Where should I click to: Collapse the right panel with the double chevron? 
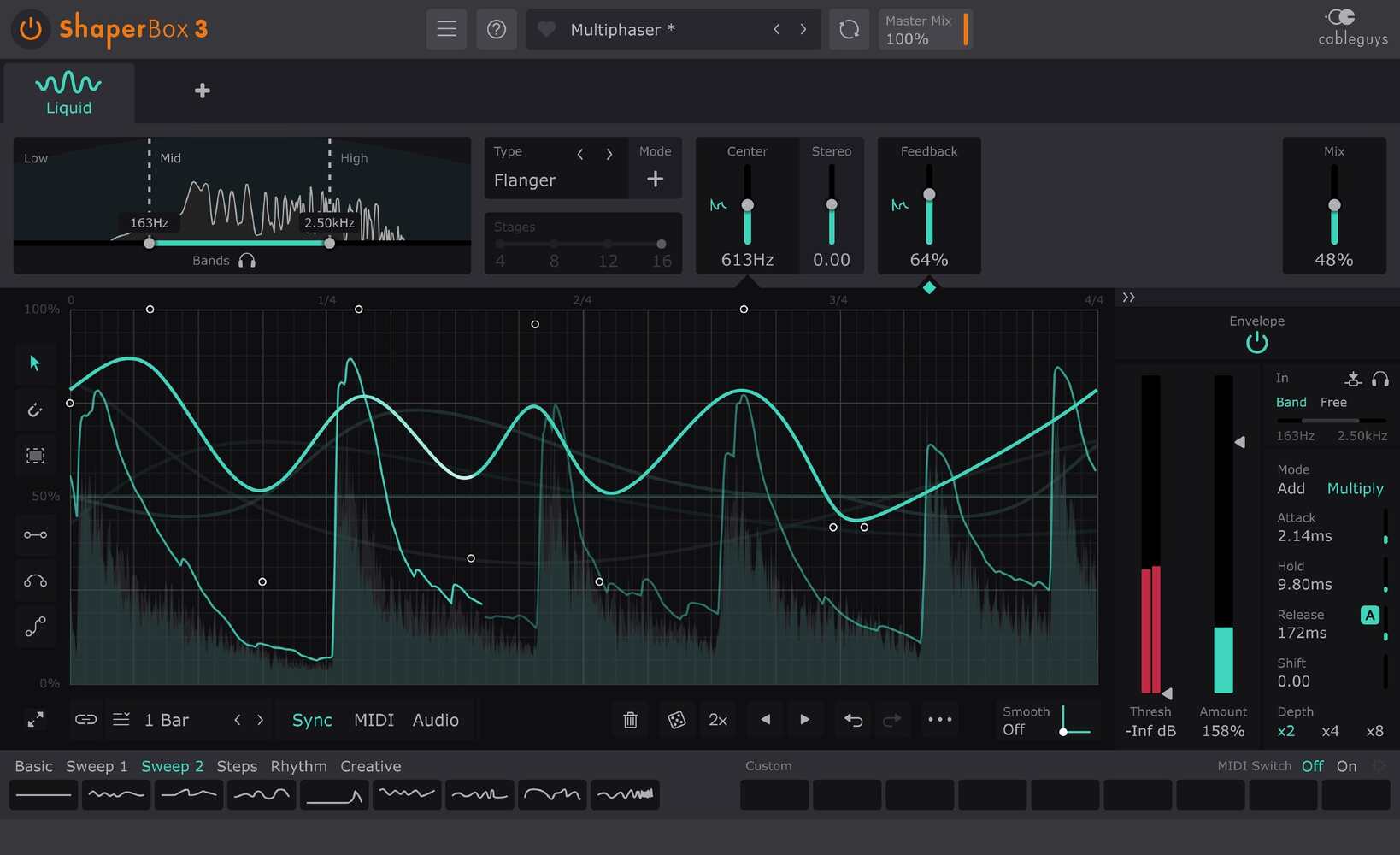click(1128, 298)
